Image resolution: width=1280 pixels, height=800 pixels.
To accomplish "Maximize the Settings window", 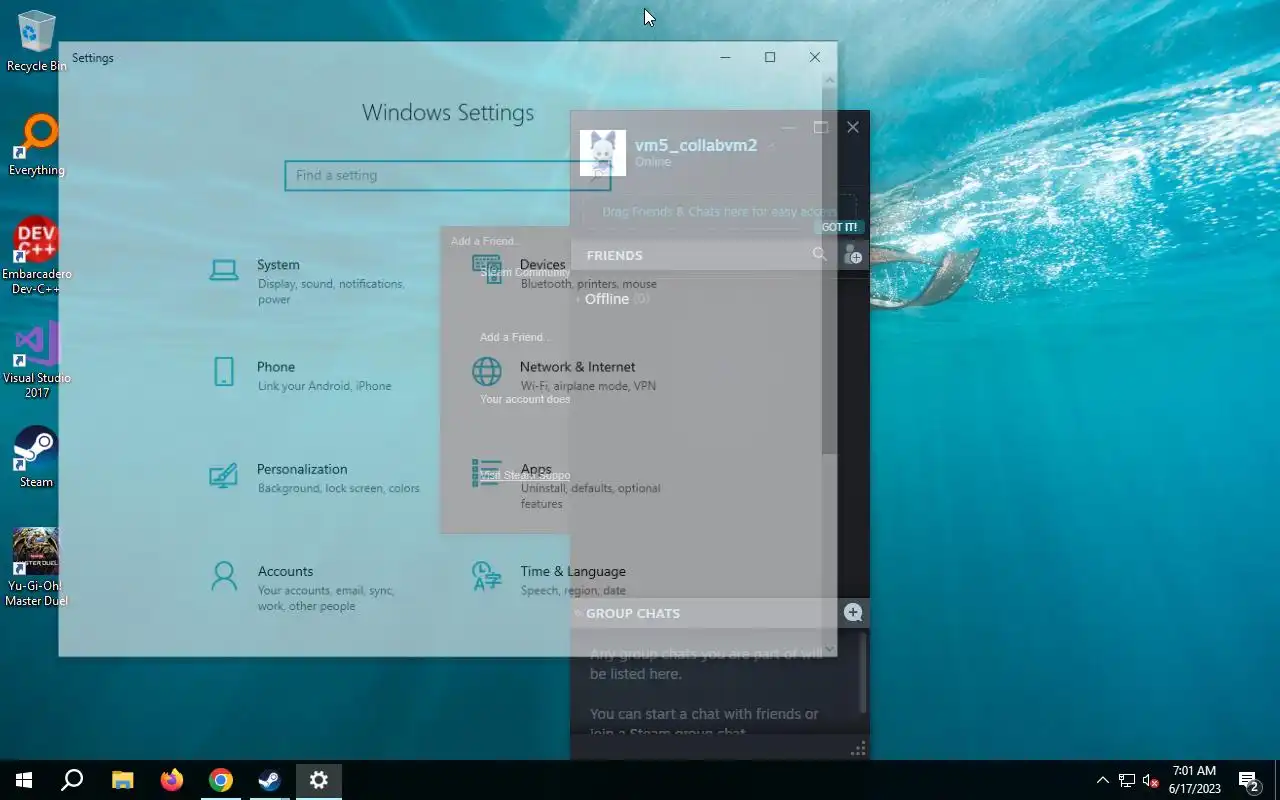I will [770, 57].
